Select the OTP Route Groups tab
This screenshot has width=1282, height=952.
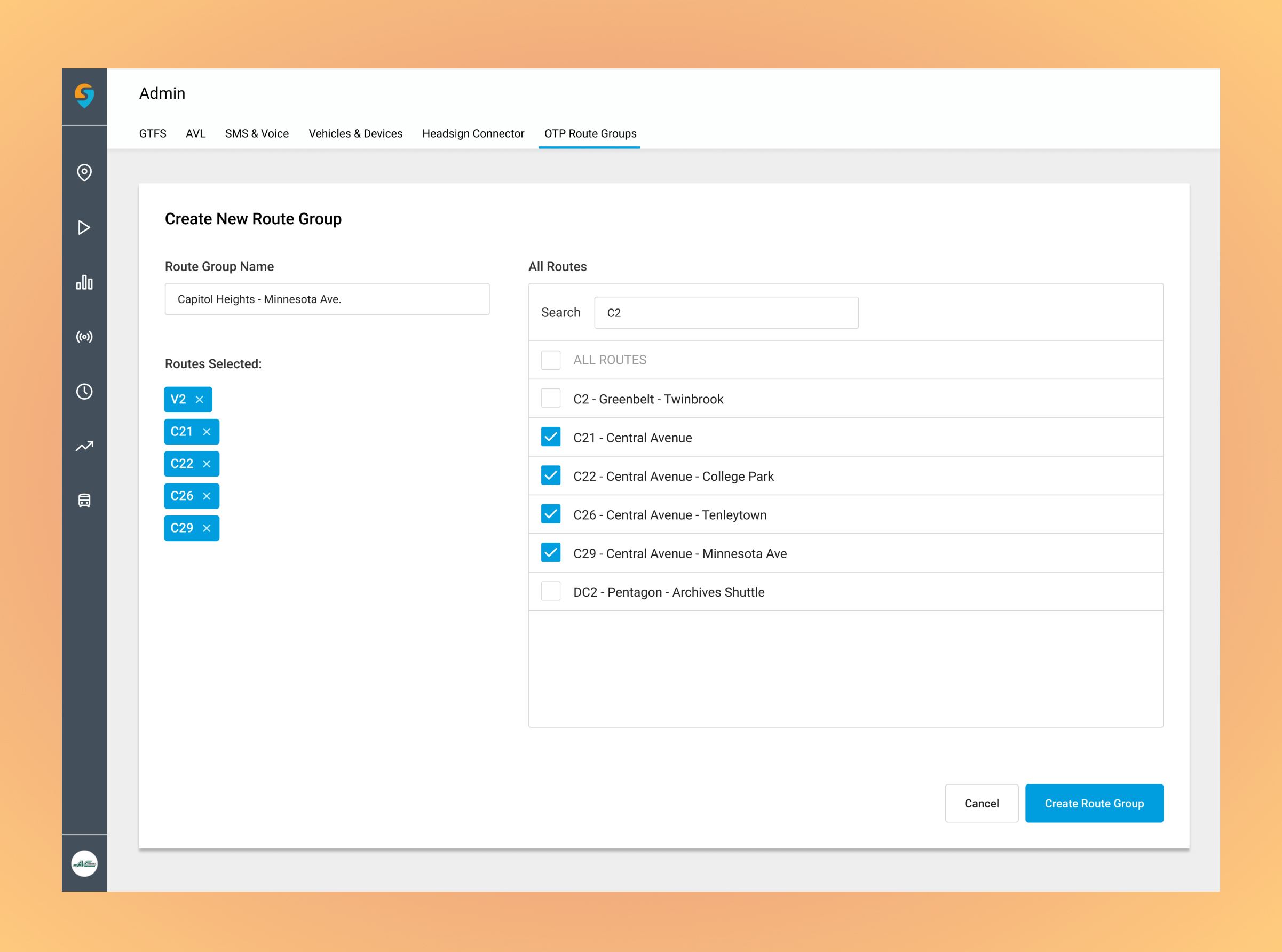click(x=590, y=134)
